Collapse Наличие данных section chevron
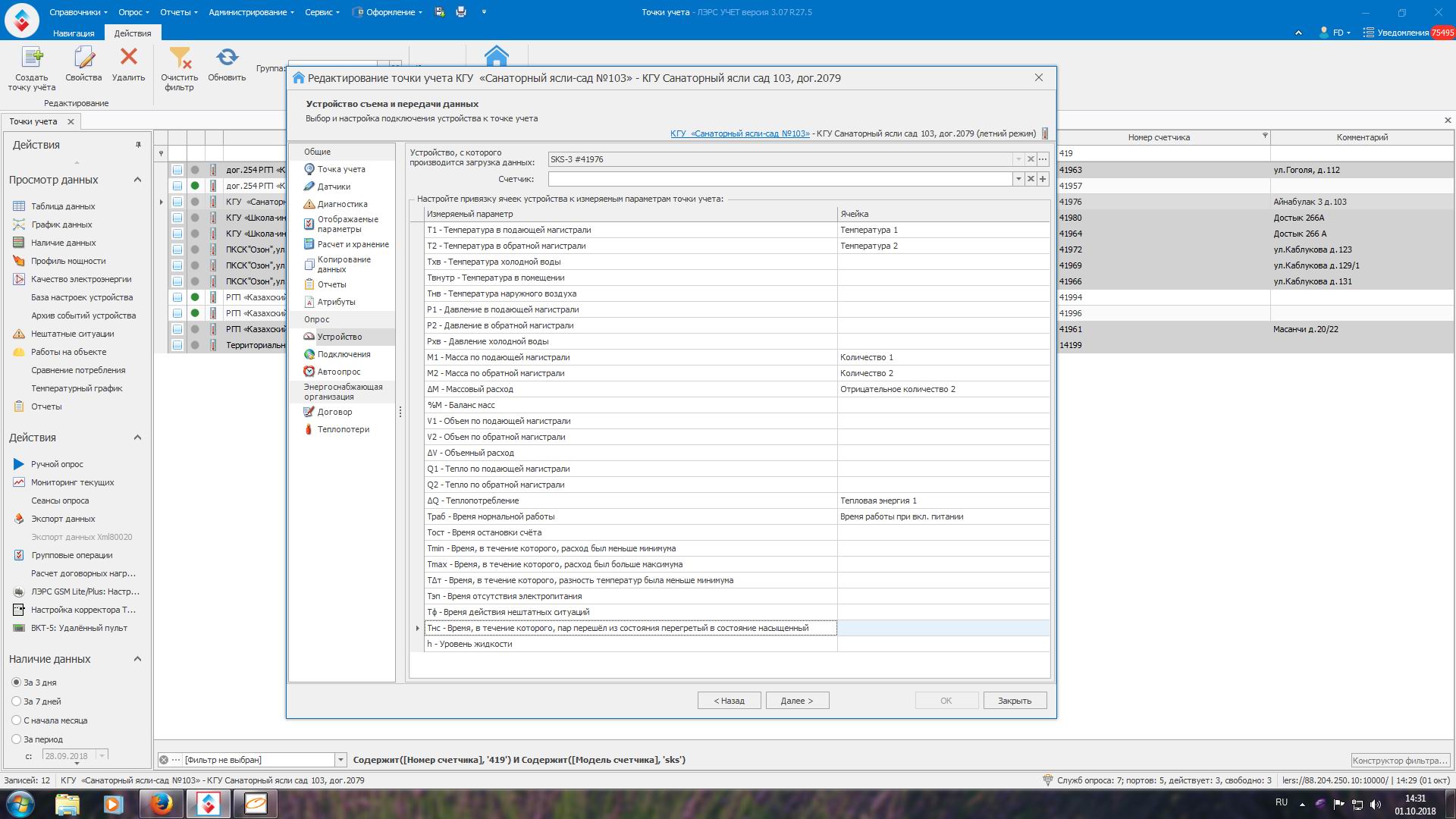Viewport: 1456px width, 819px height. [x=137, y=659]
